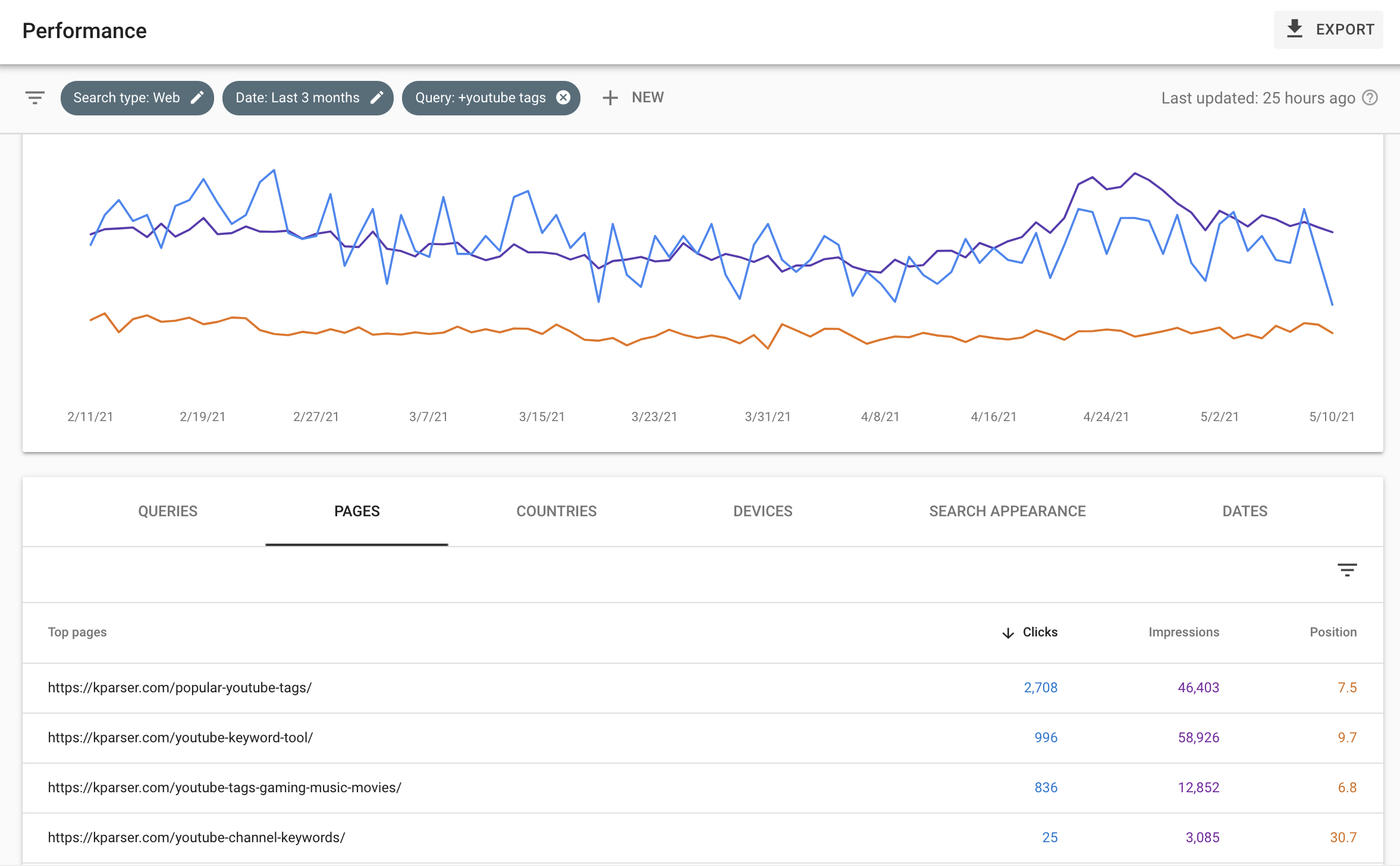Edit the Search type: Web filter
Viewport: 1400px width, 866px height.
click(137, 98)
